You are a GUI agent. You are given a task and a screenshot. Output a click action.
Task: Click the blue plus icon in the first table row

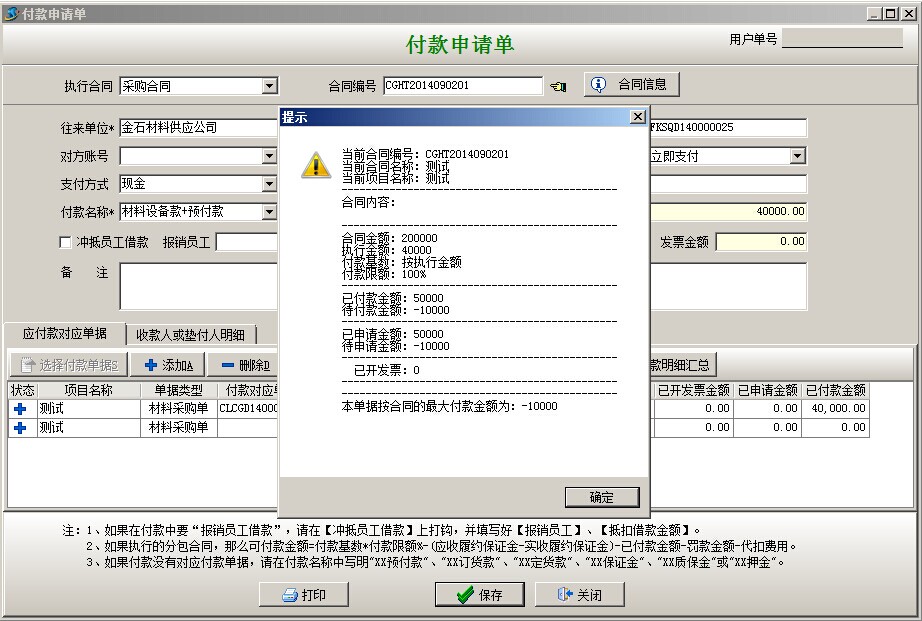tap(20, 409)
